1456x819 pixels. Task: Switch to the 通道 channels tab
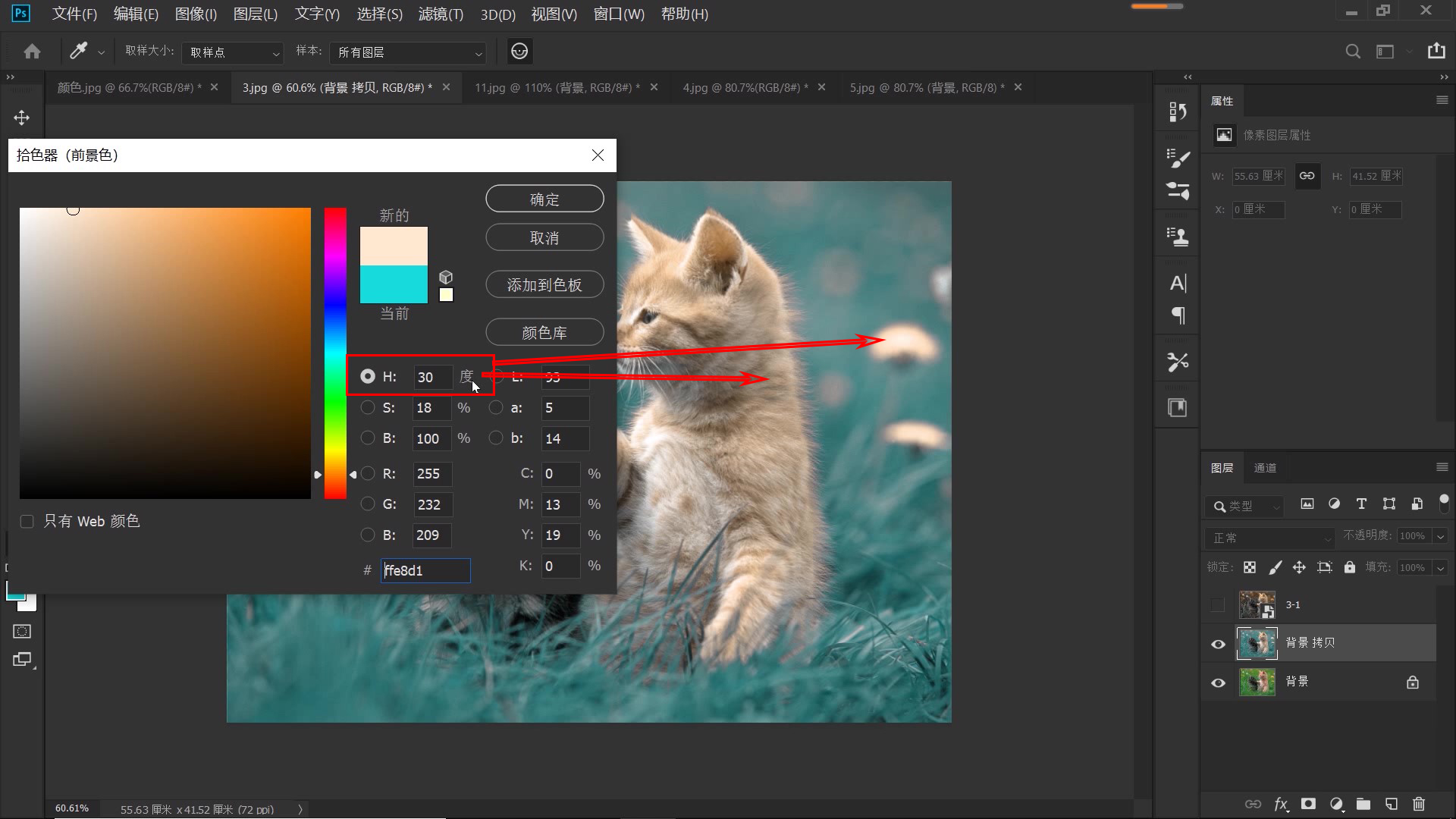pyautogui.click(x=1265, y=468)
